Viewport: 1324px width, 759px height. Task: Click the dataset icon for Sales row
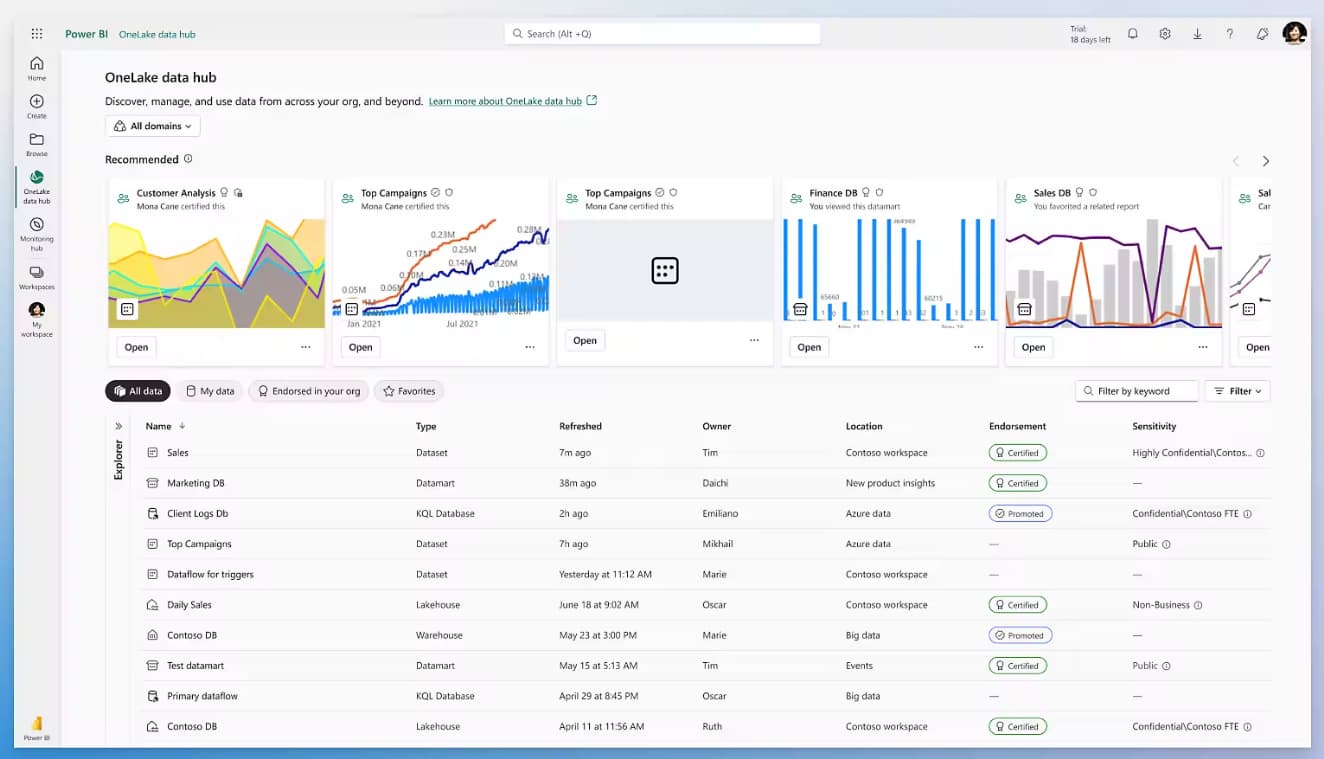(x=152, y=453)
